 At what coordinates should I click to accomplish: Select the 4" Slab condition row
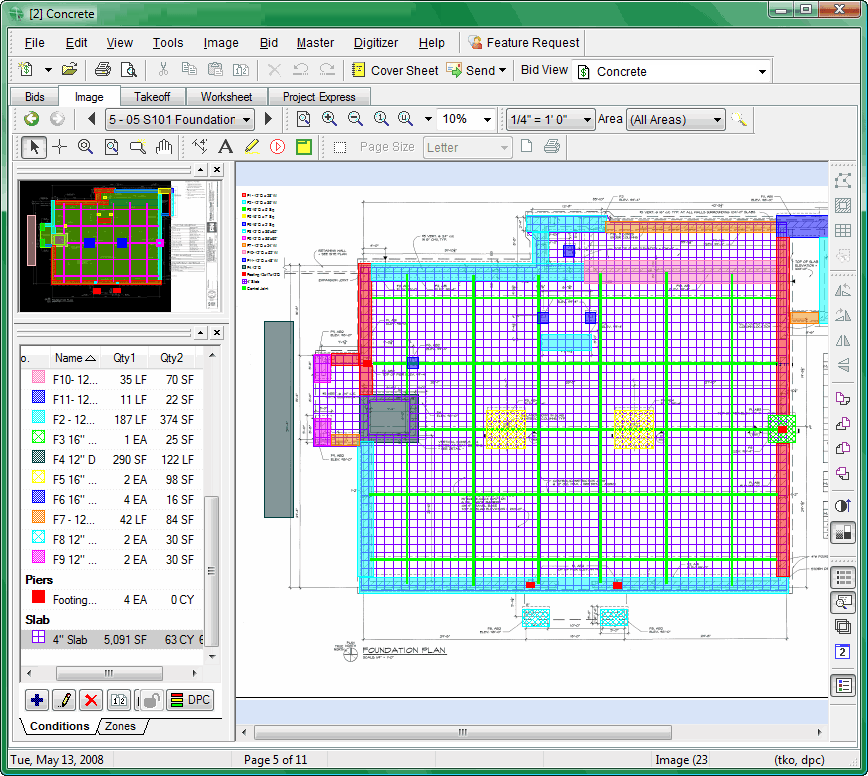coord(112,639)
